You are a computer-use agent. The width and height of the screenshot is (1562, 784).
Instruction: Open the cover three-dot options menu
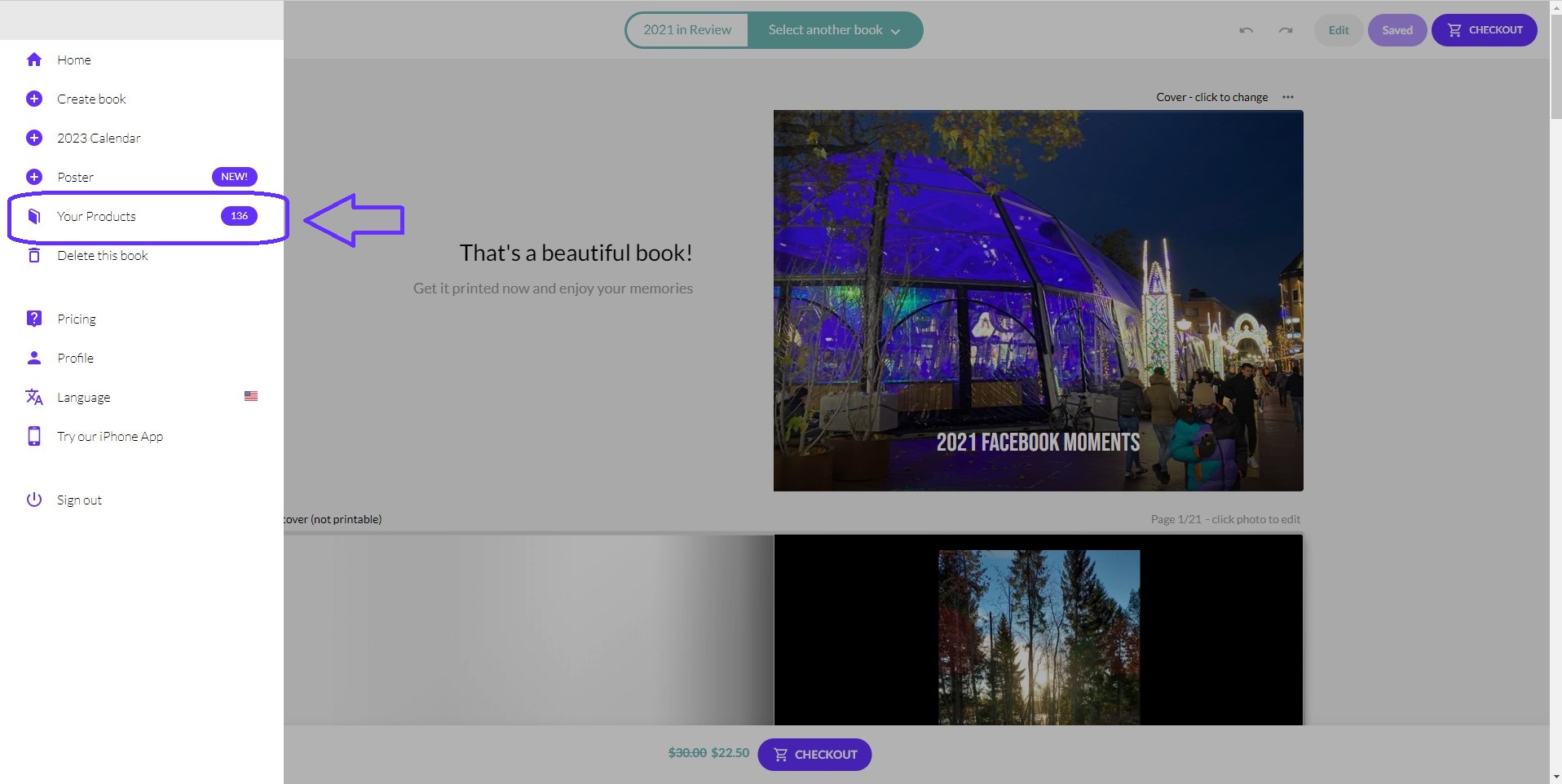point(1288,97)
